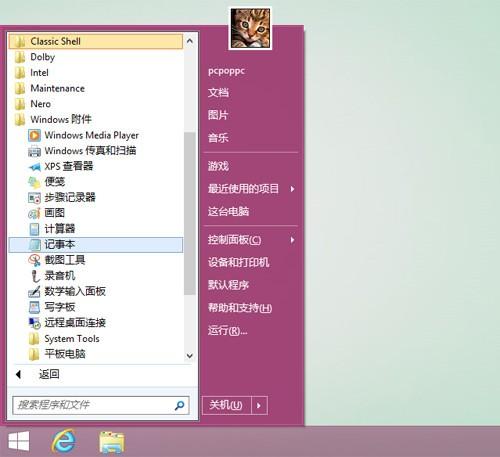The width and height of the screenshot is (500, 457).
Task: Click the user account cat picture
Action: pos(250,29)
